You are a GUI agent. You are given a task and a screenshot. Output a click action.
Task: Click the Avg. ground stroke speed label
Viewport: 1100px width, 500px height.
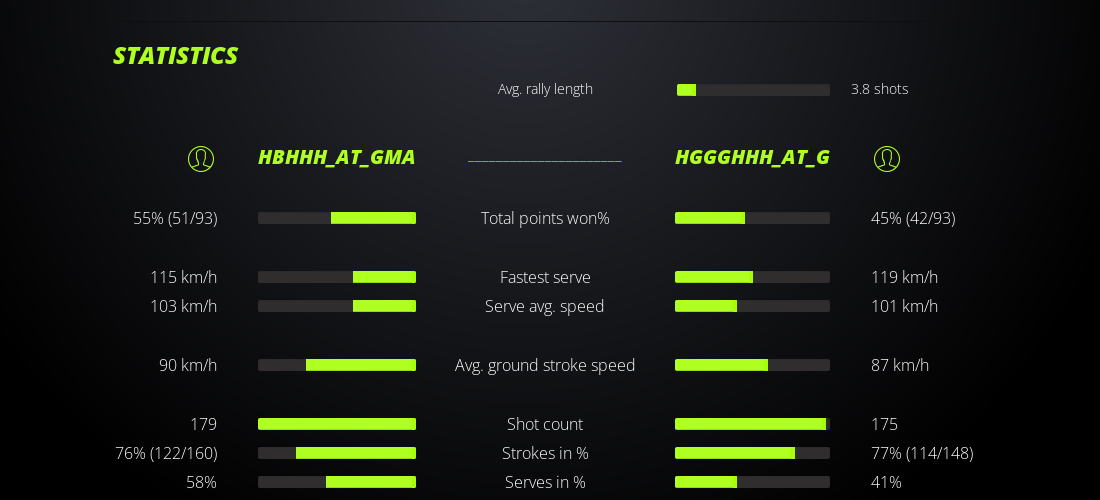click(545, 365)
